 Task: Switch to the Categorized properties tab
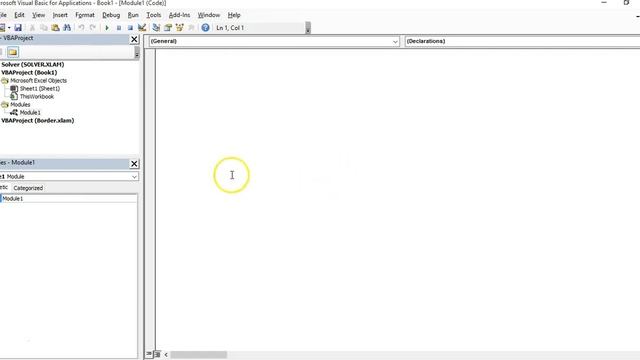coord(28,188)
